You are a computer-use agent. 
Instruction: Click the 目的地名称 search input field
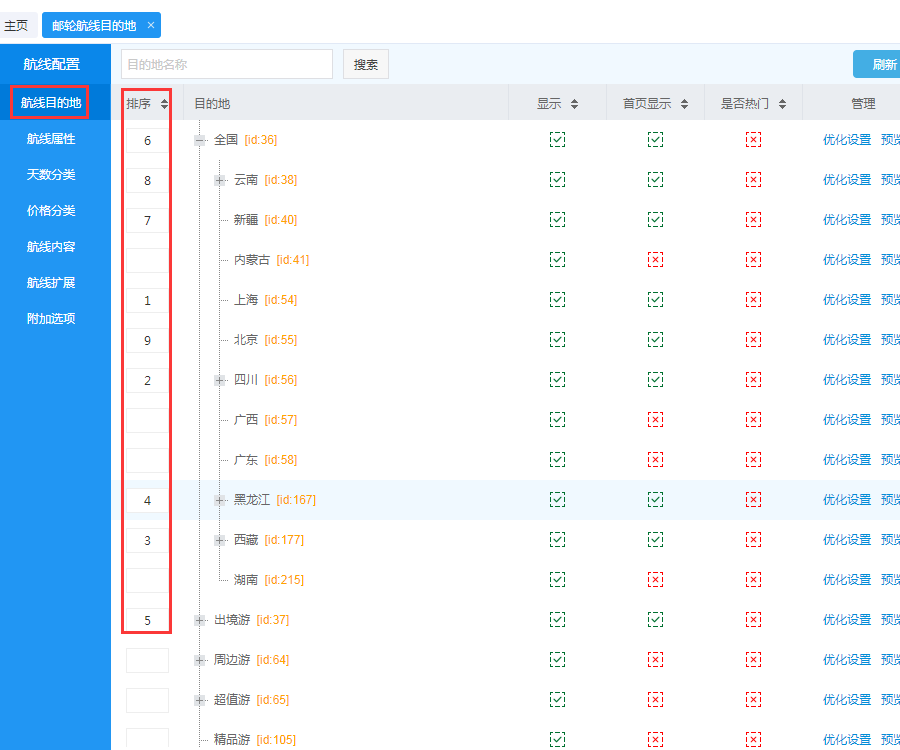(x=227, y=65)
